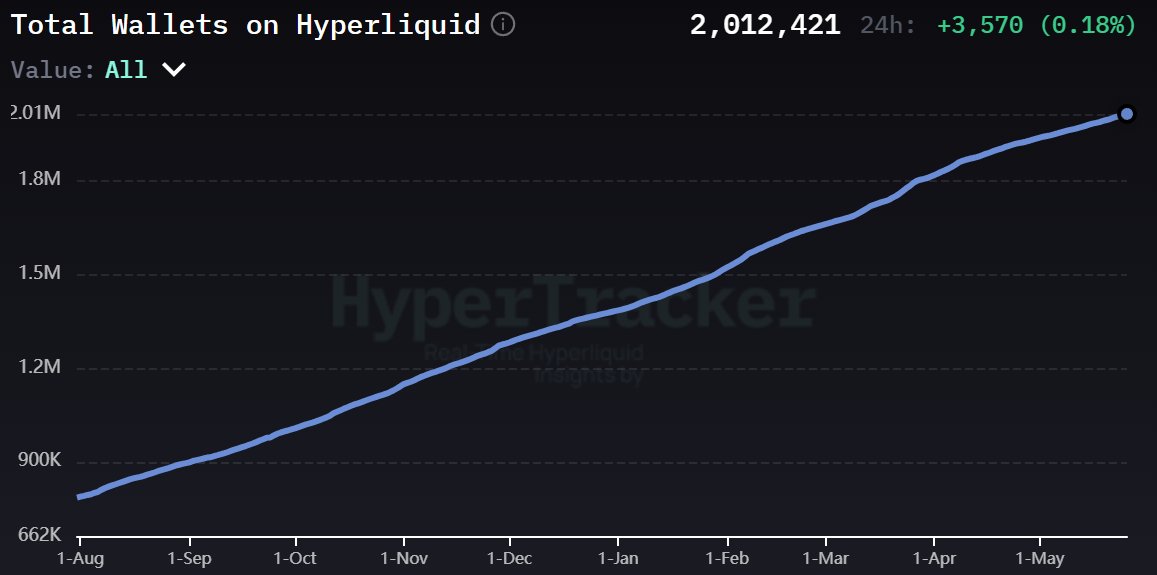The image size is (1157, 575).
Task: Click the '24h:' label
Action: (888, 26)
